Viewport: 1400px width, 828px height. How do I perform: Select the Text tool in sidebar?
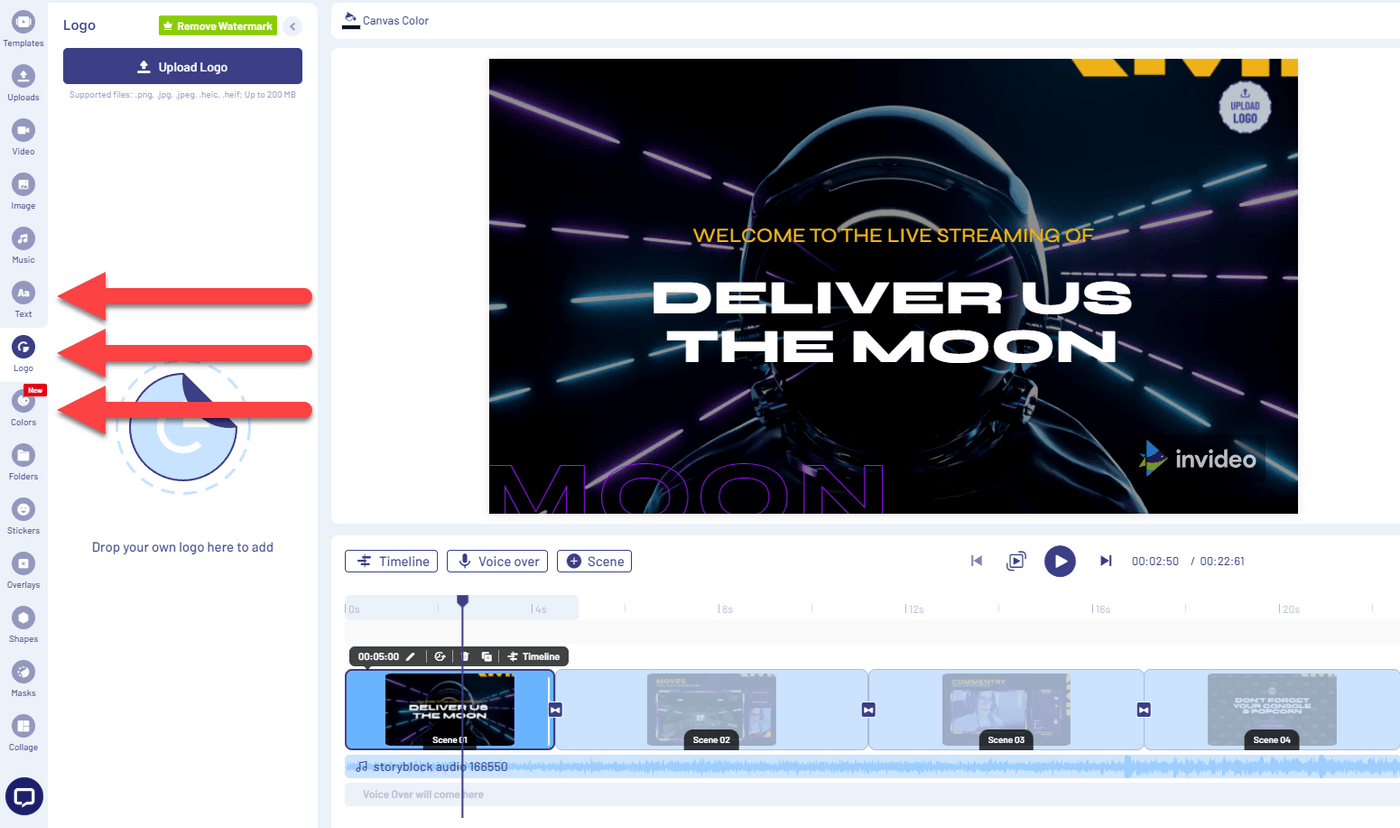tap(23, 298)
